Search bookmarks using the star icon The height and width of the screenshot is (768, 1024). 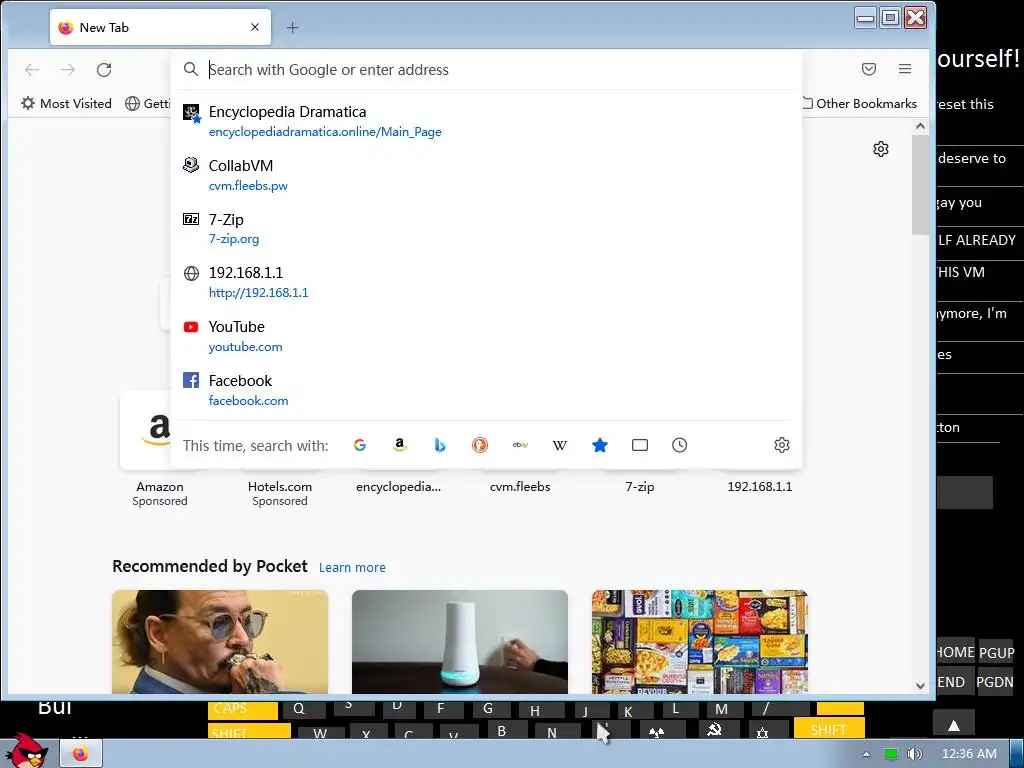[x=600, y=445]
